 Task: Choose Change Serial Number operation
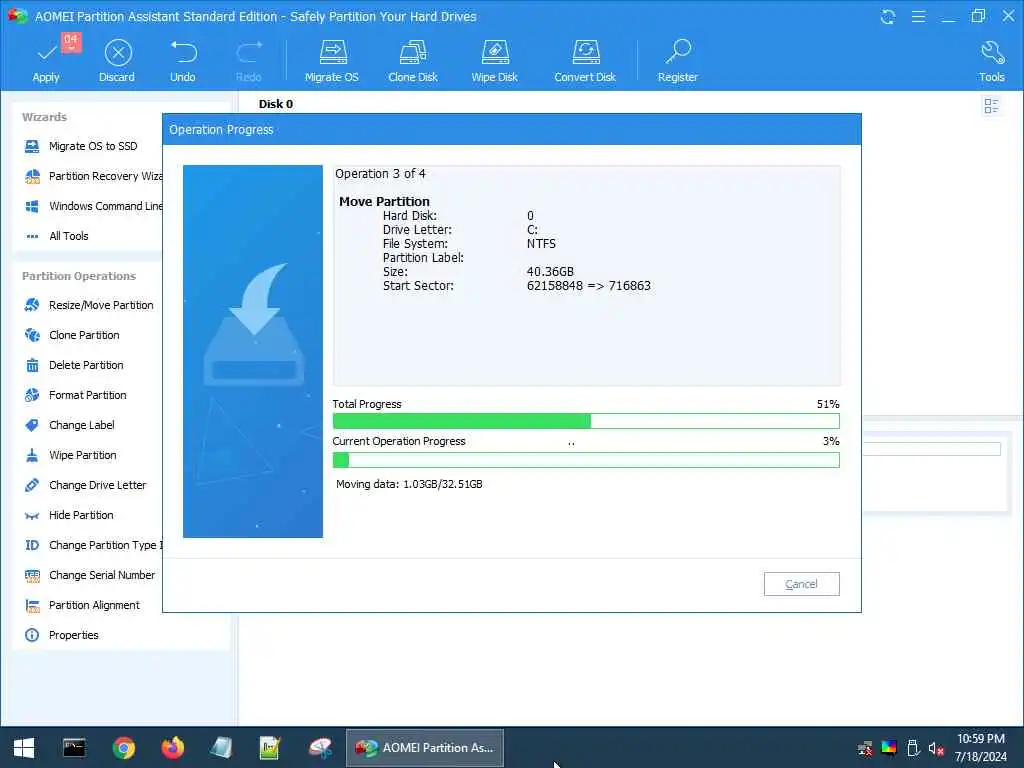[x=89, y=575]
